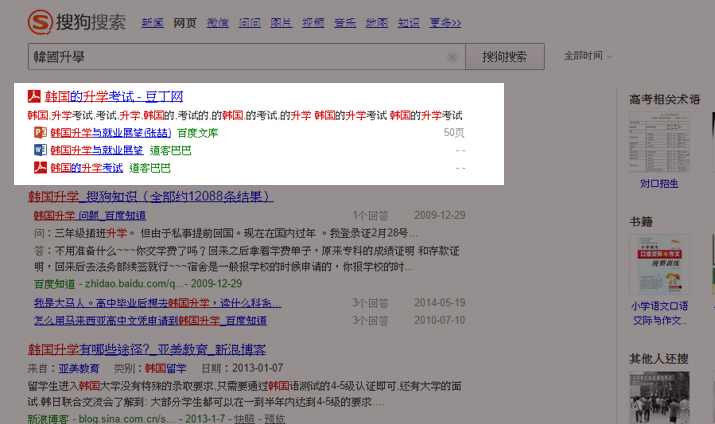The width and height of the screenshot is (715, 424).
Task: Switch to the 知识 tab
Action: pos(409,22)
